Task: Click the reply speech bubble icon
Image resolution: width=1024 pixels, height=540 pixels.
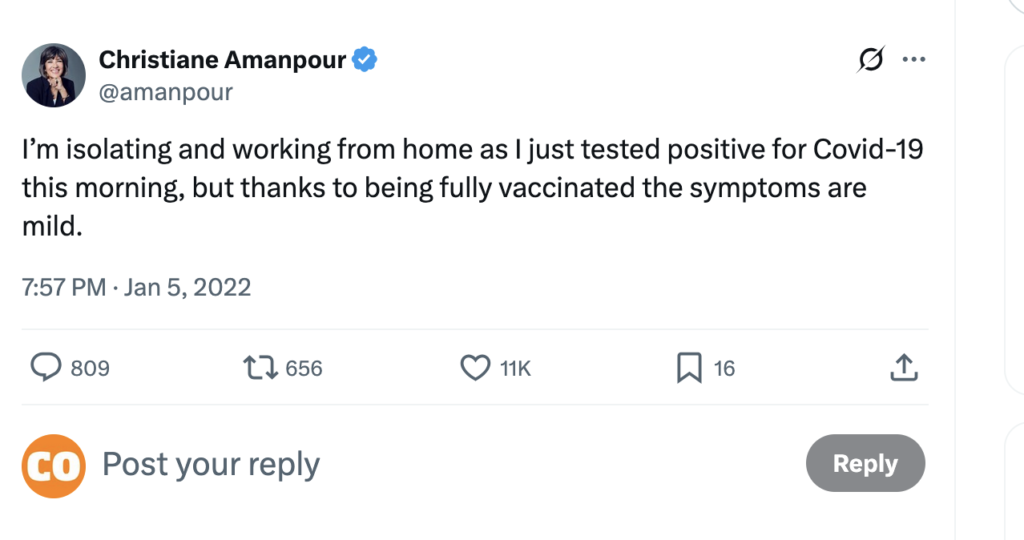Action: 45,368
